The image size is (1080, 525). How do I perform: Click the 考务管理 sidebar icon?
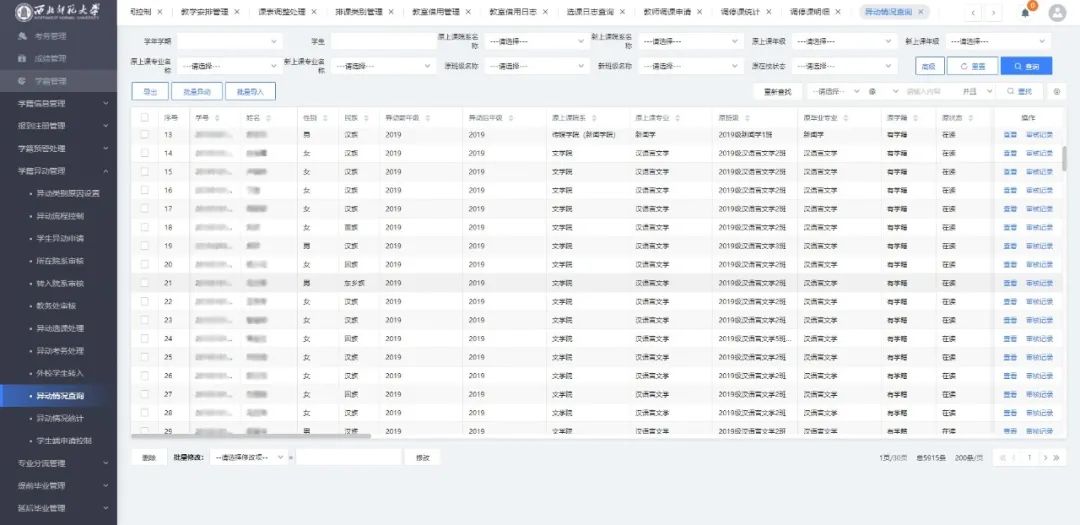(23, 35)
